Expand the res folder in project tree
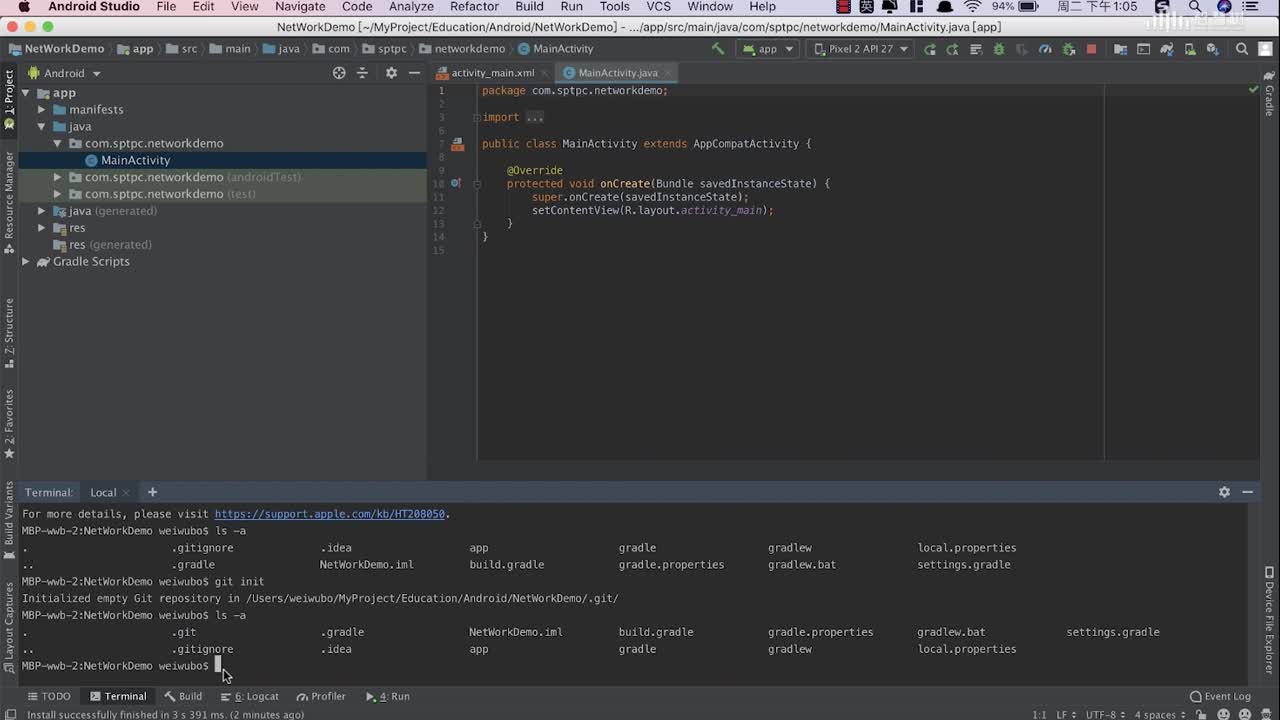Image resolution: width=1280 pixels, height=720 pixels. tap(42, 228)
